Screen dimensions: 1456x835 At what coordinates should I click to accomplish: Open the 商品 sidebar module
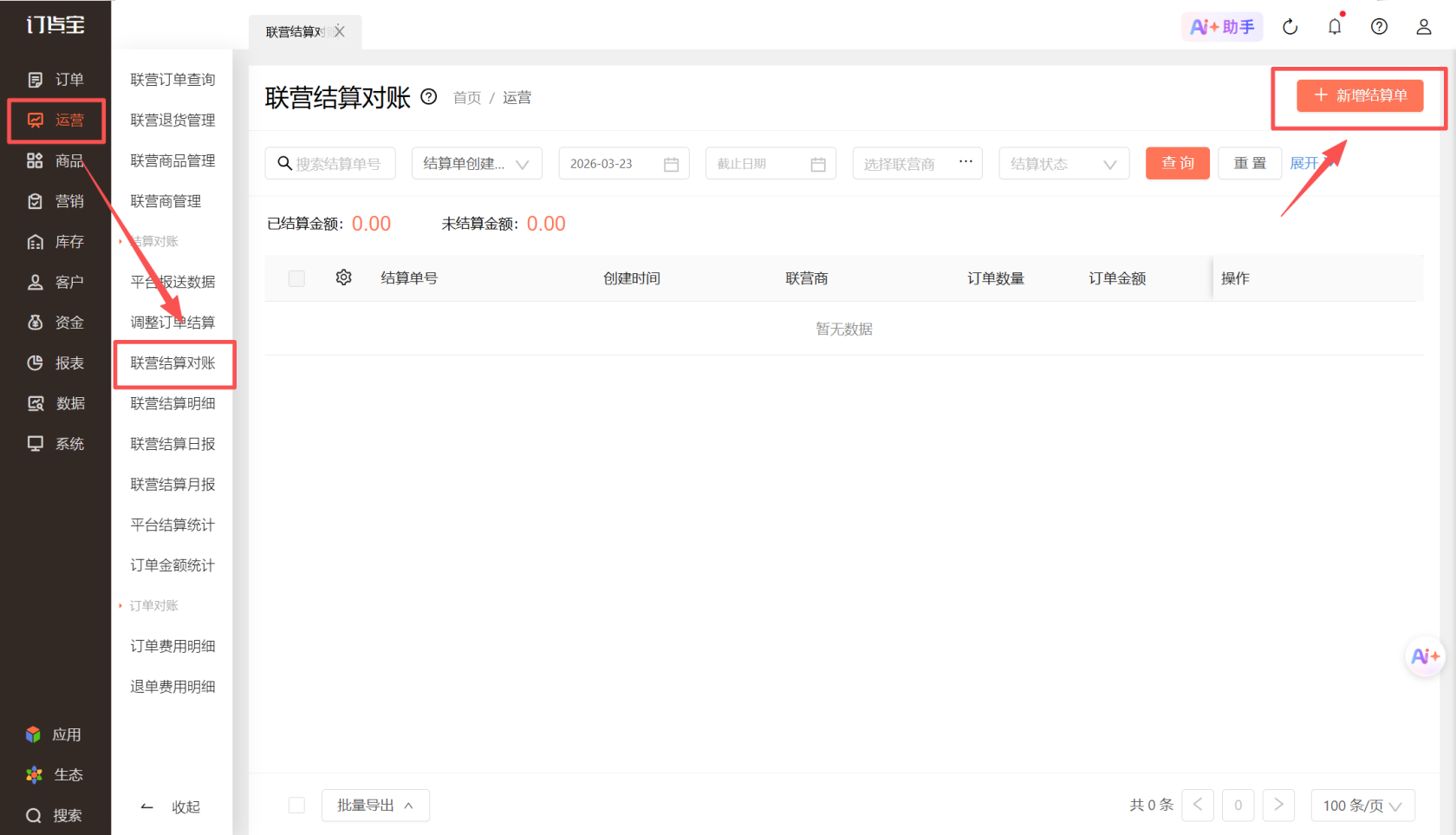pos(55,160)
